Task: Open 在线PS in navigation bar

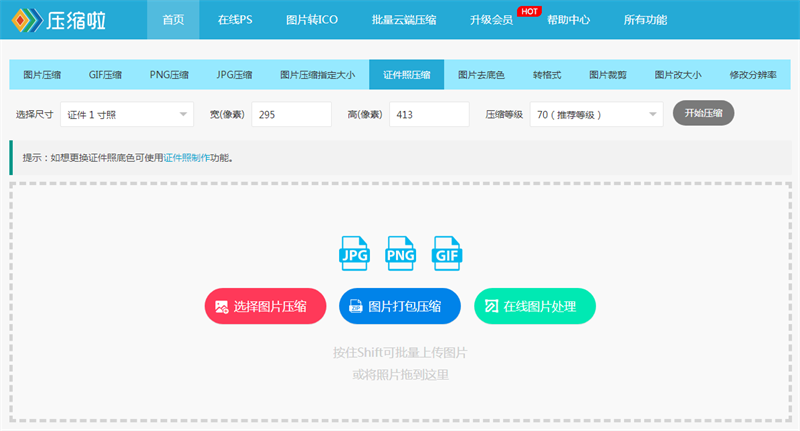Action: click(235, 20)
